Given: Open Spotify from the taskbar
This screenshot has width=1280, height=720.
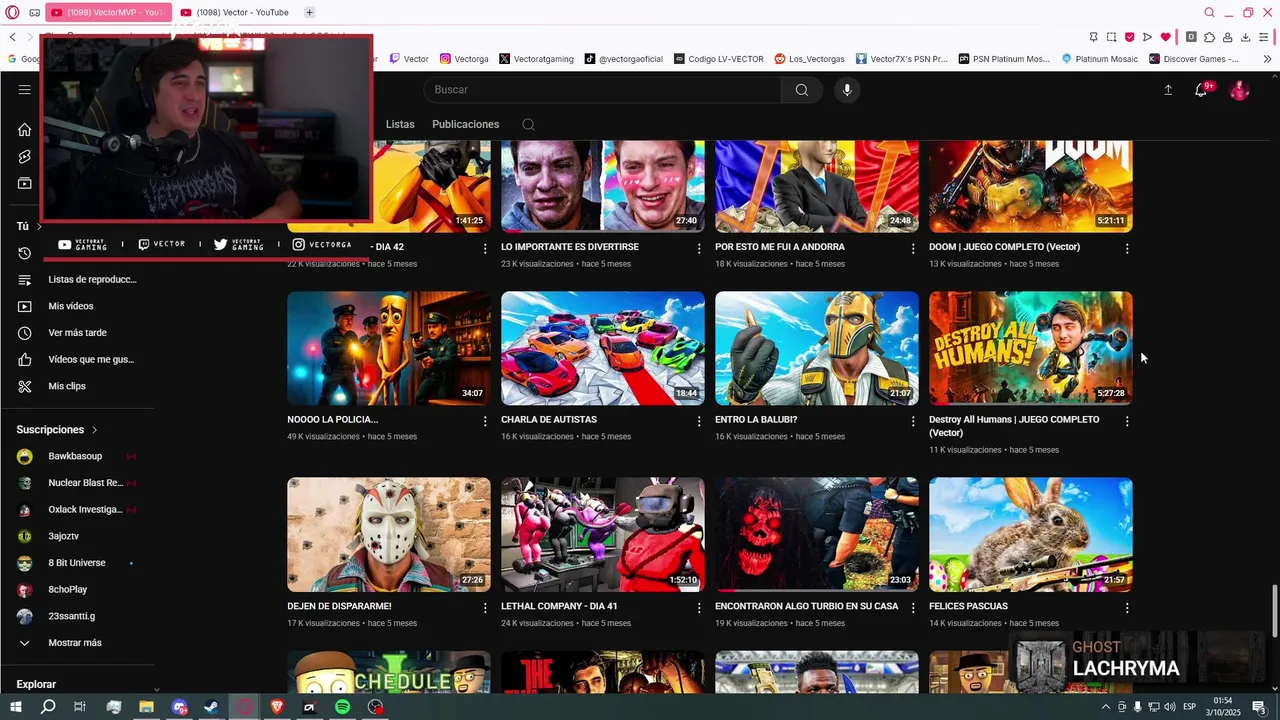Looking at the screenshot, I should point(342,707).
